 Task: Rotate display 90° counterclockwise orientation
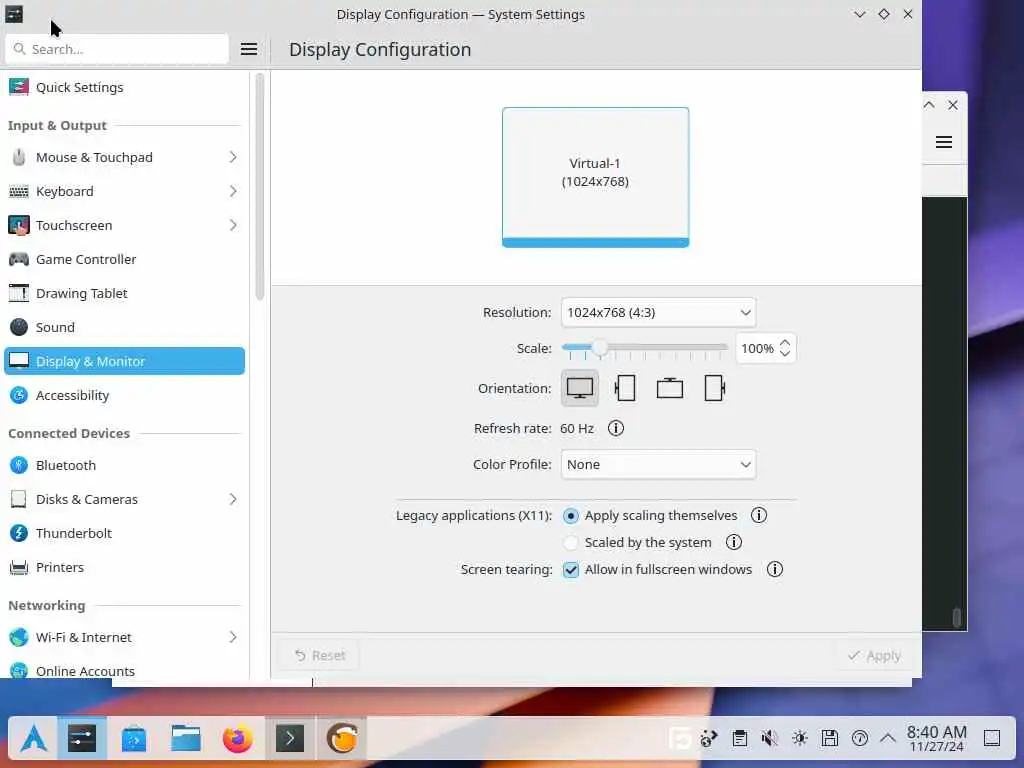[x=624, y=388]
